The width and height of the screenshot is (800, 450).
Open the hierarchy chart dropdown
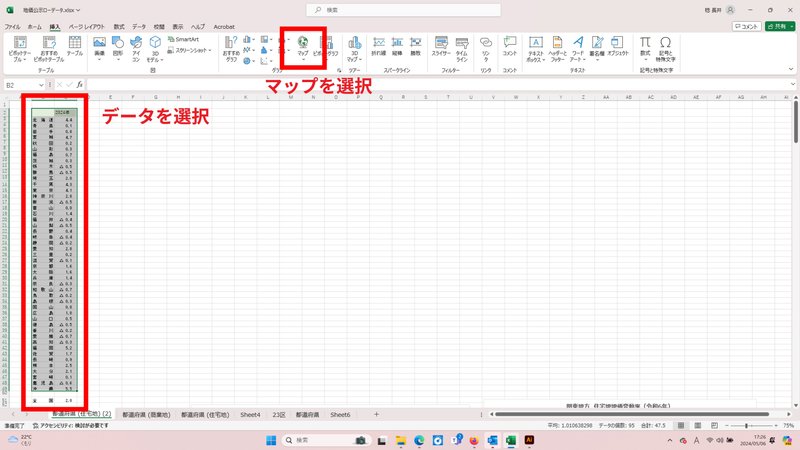pos(266,39)
